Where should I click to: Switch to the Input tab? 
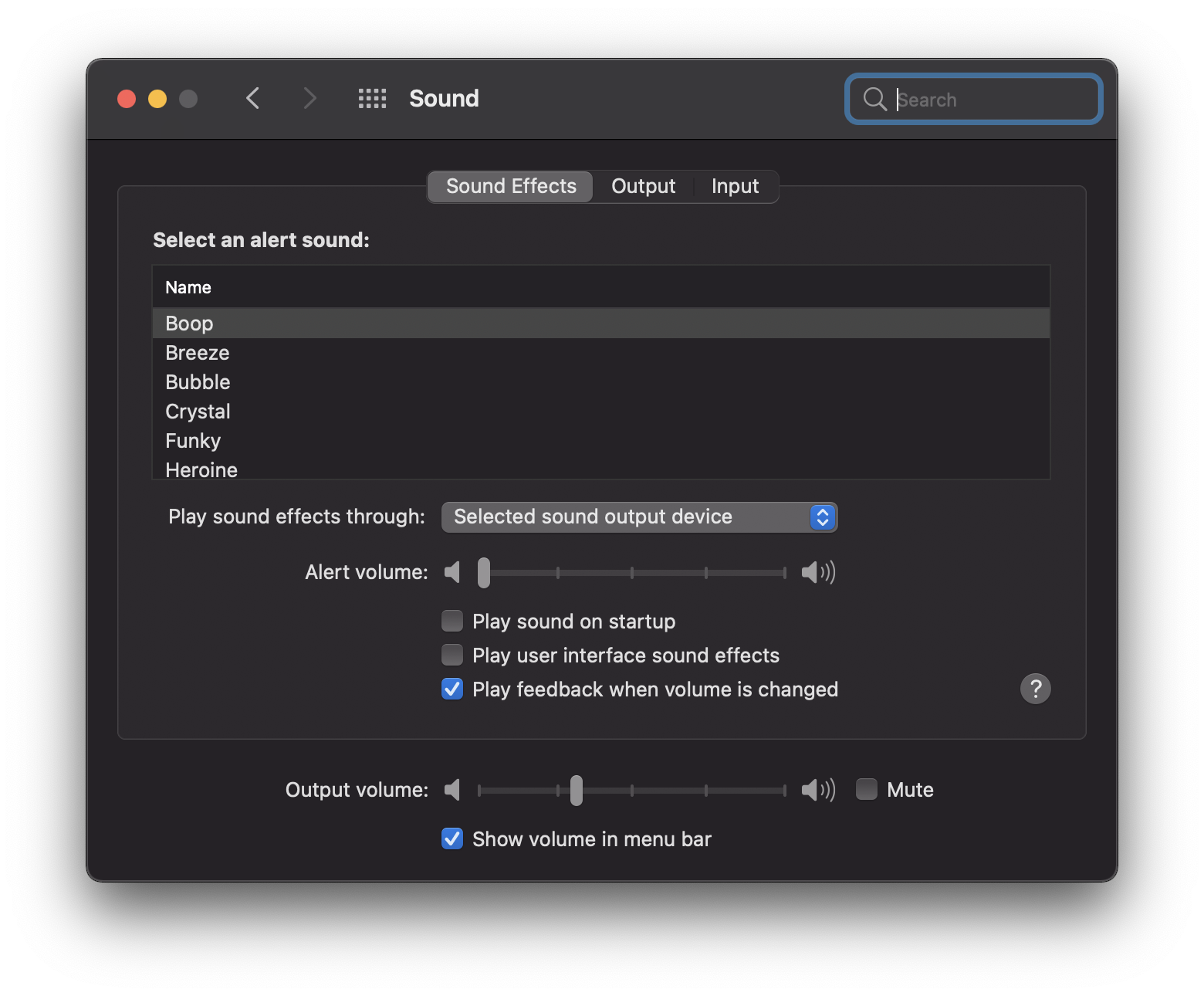735,187
